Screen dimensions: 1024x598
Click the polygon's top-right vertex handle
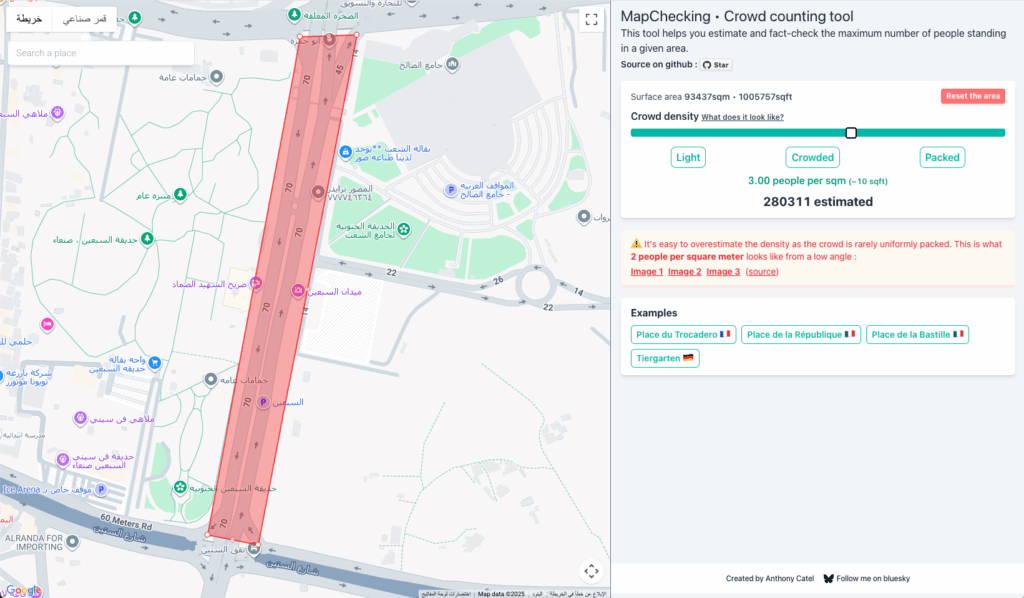[356, 35]
